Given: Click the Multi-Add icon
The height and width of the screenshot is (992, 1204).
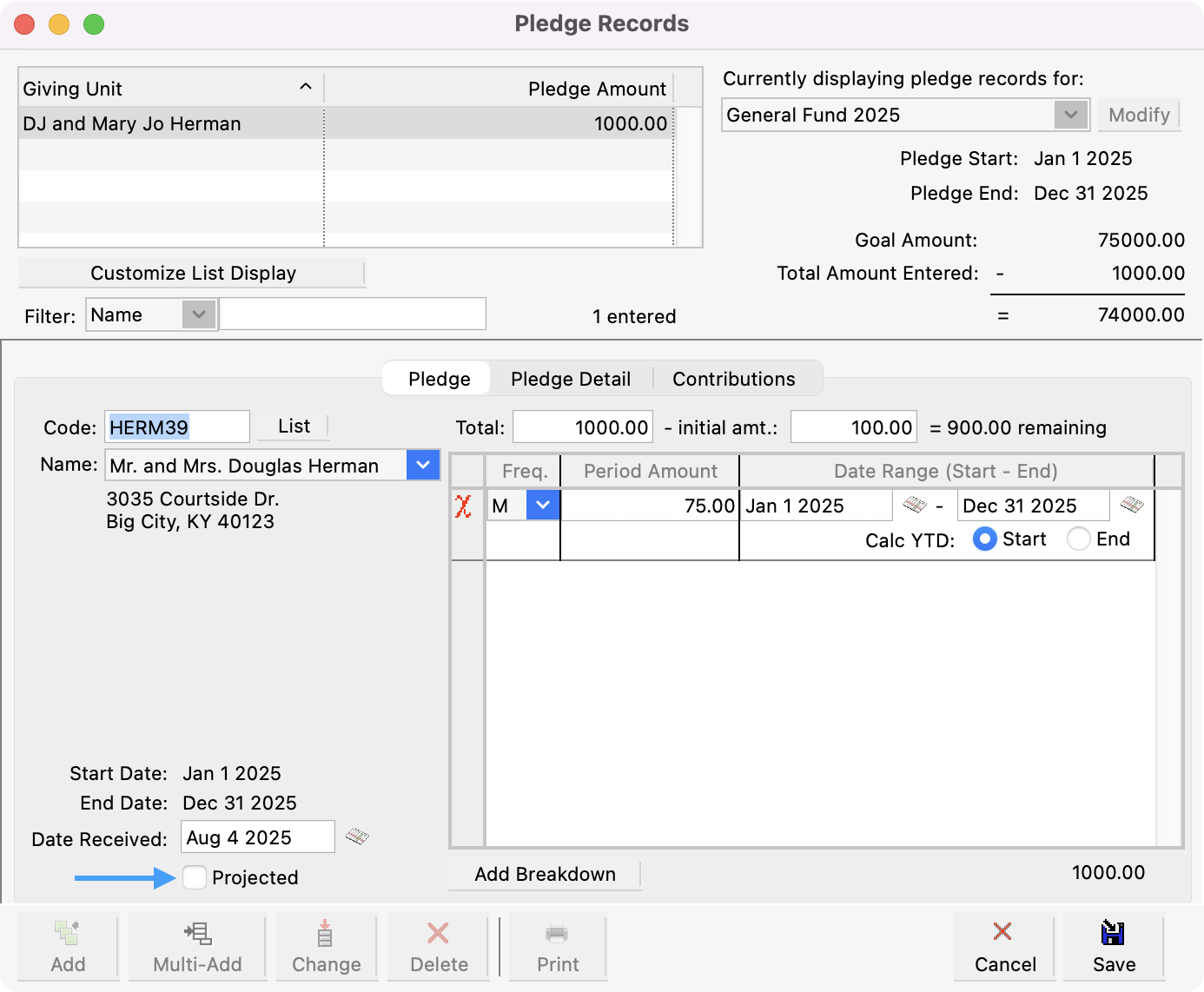Looking at the screenshot, I should tap(197, 934).
